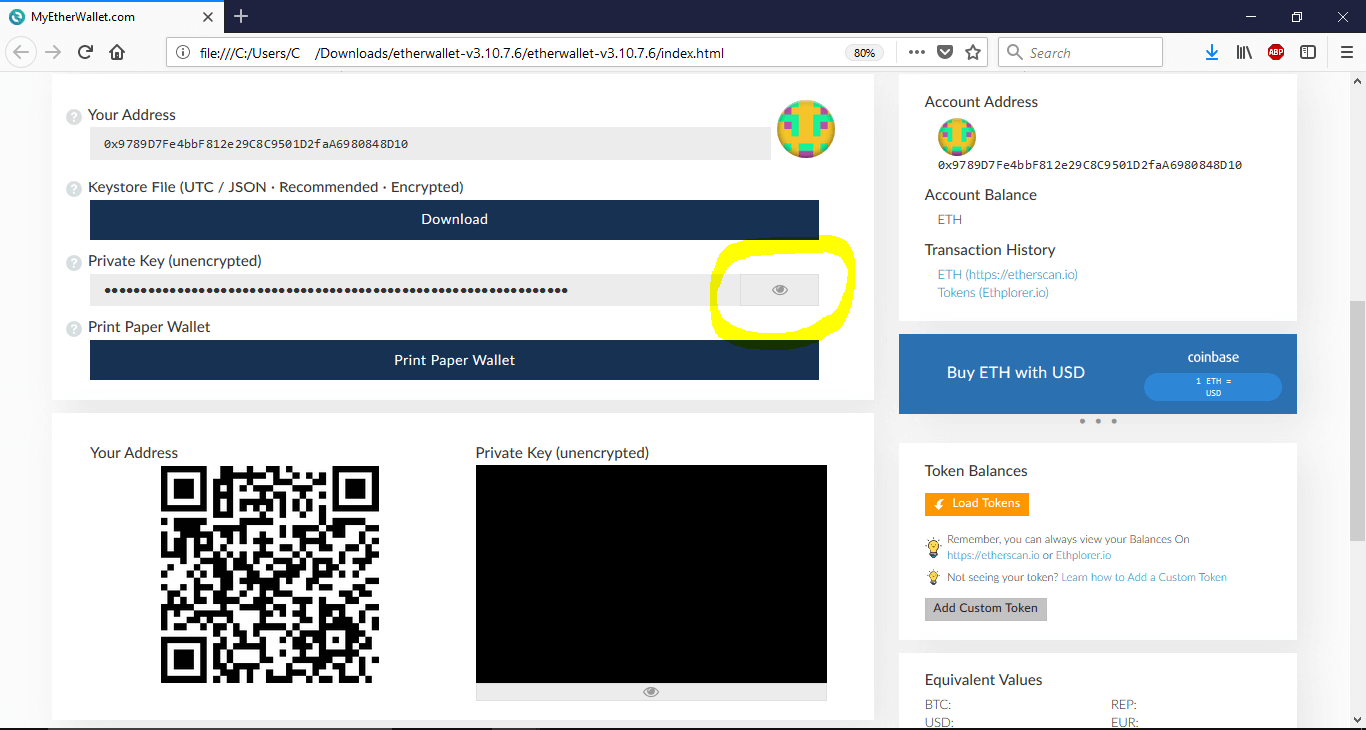Reveal private key with eye toggle
This screenshot has height=730, width=1366.
pos(780,290)
